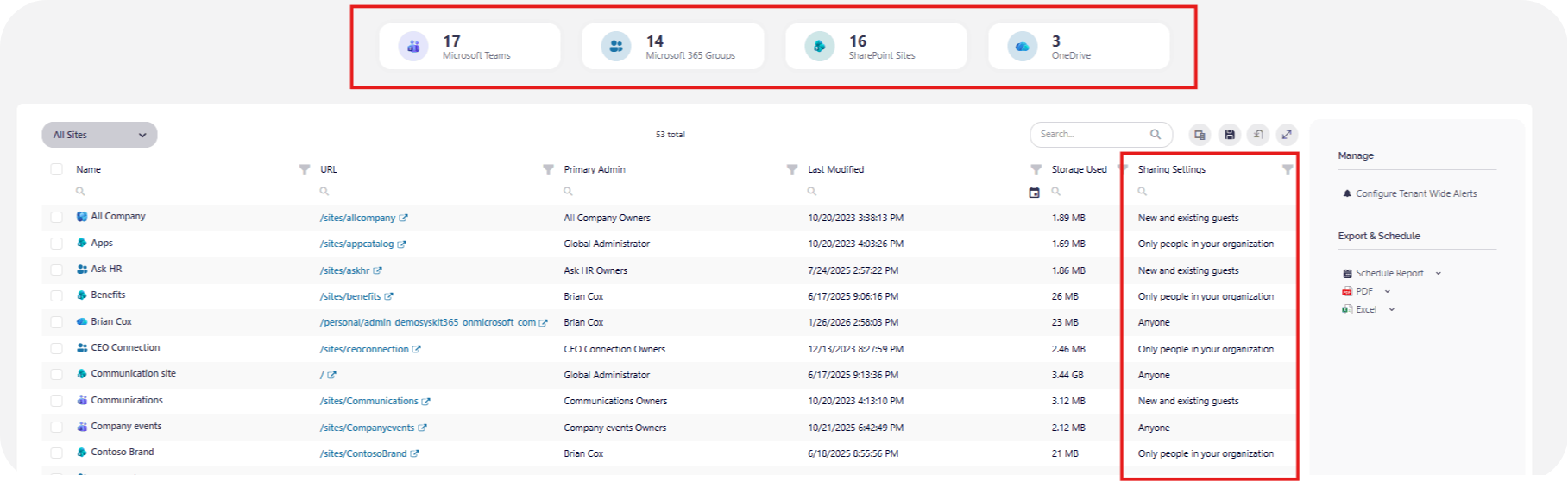
Task: Select the Microsoft Teams summary tile
Action: coord(469,47)
